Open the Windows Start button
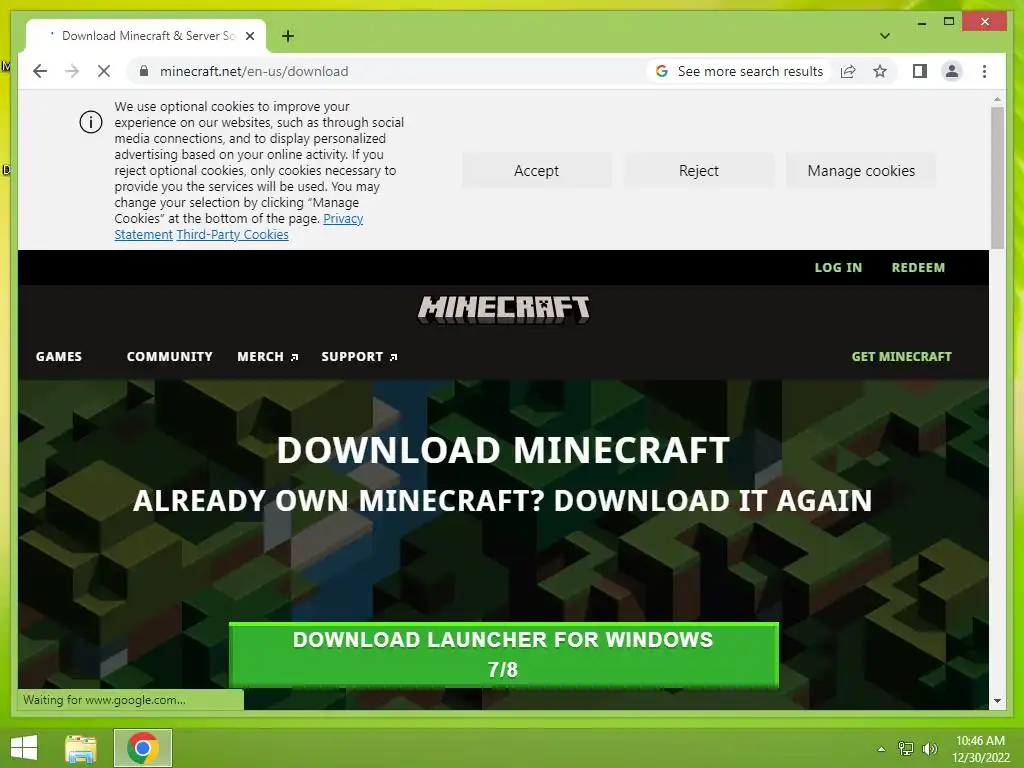 tap(24, 748)
